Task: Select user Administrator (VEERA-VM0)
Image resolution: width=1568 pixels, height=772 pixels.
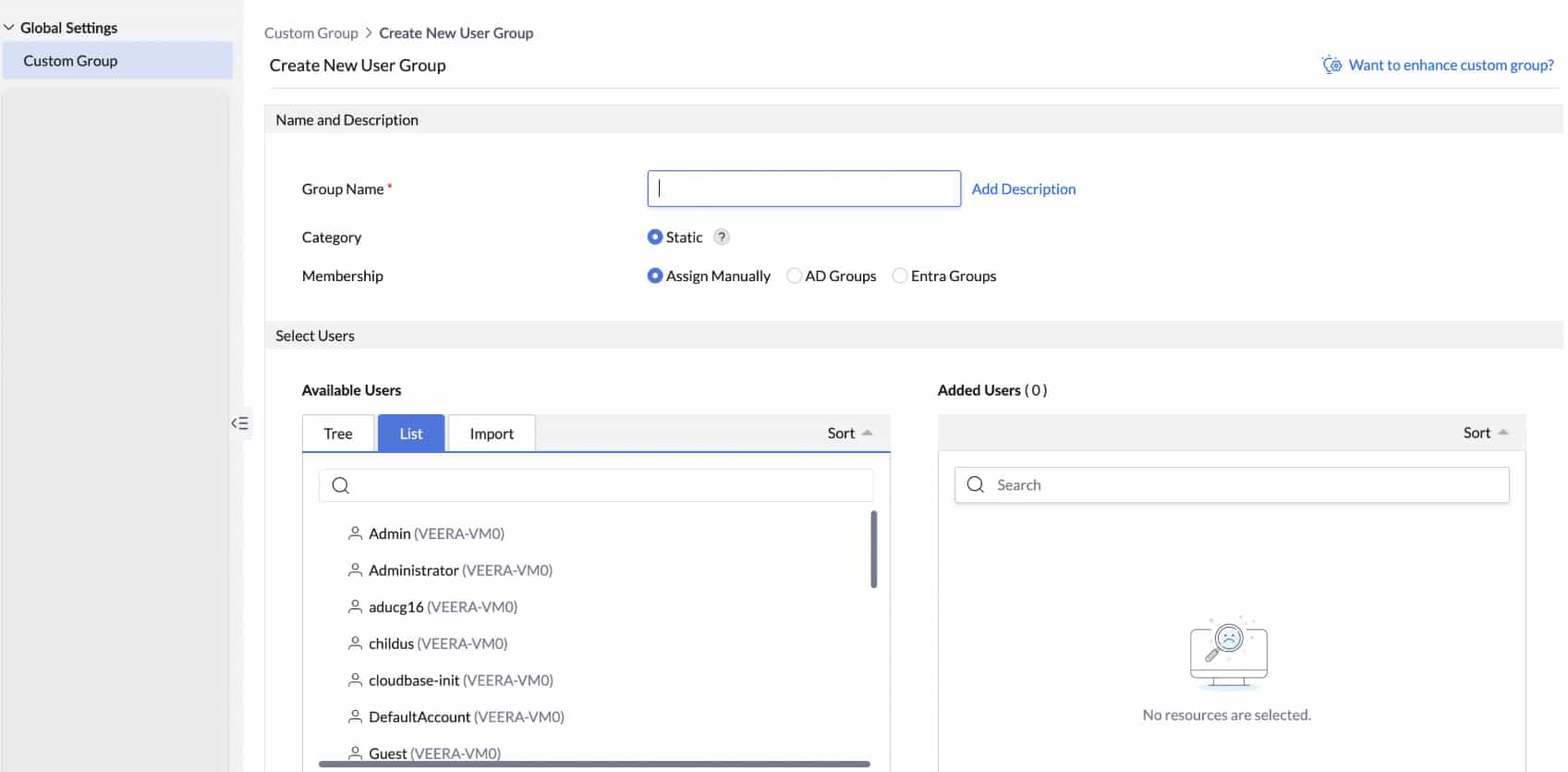Action: pos(460,570)
